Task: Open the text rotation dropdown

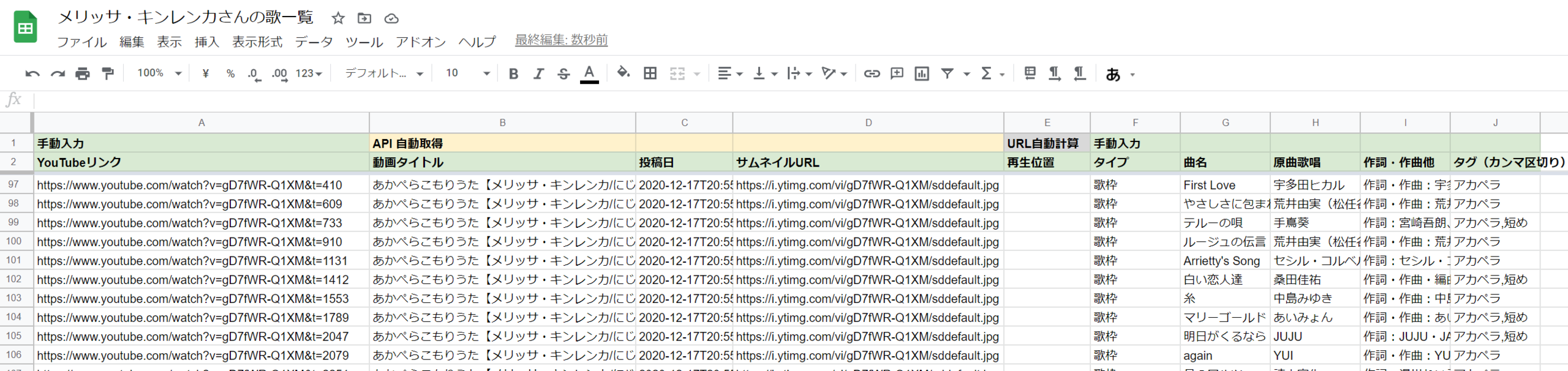Action: coord(834,73)
